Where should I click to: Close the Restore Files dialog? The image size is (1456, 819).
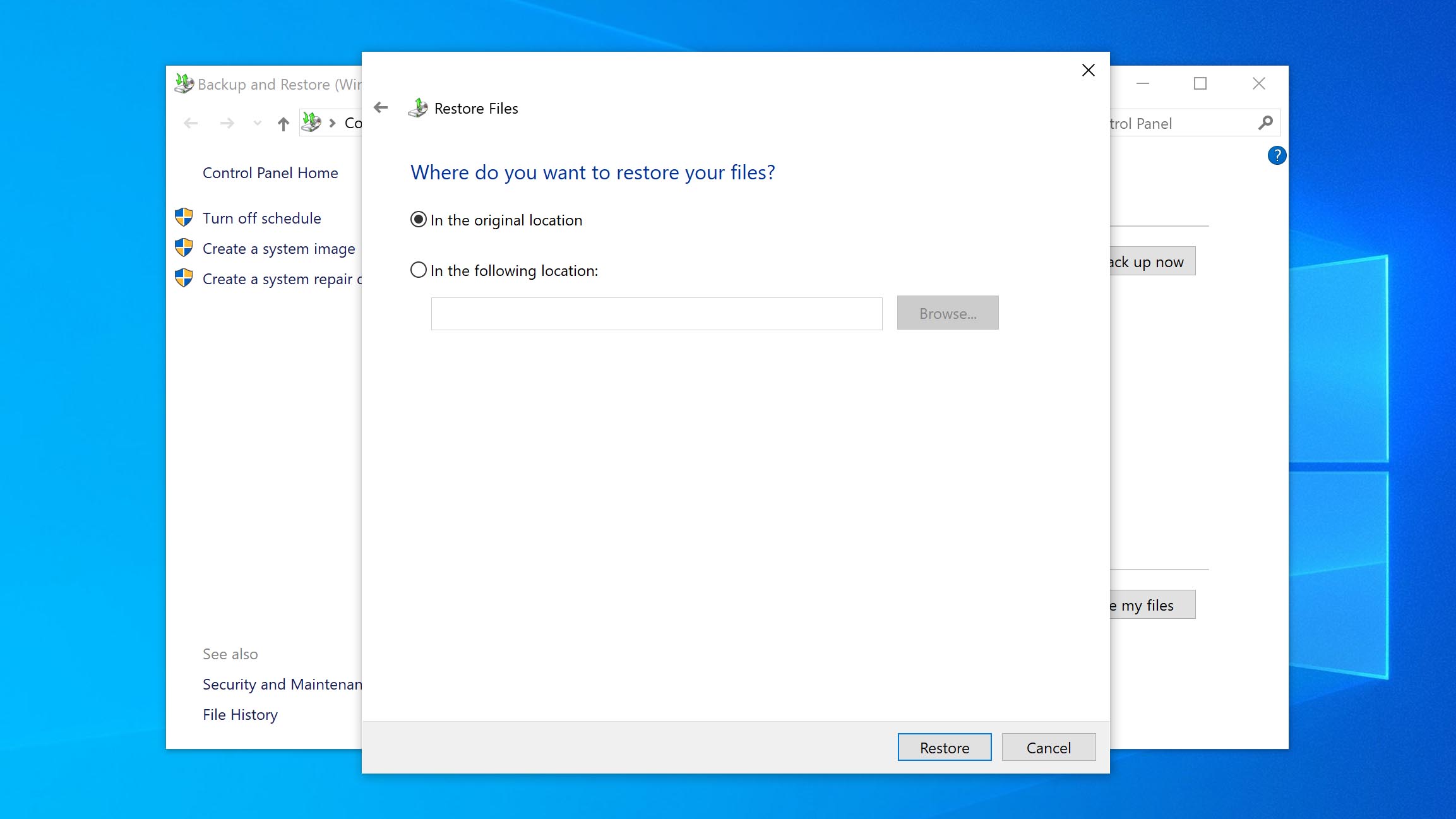click(x=1088, y=70)
